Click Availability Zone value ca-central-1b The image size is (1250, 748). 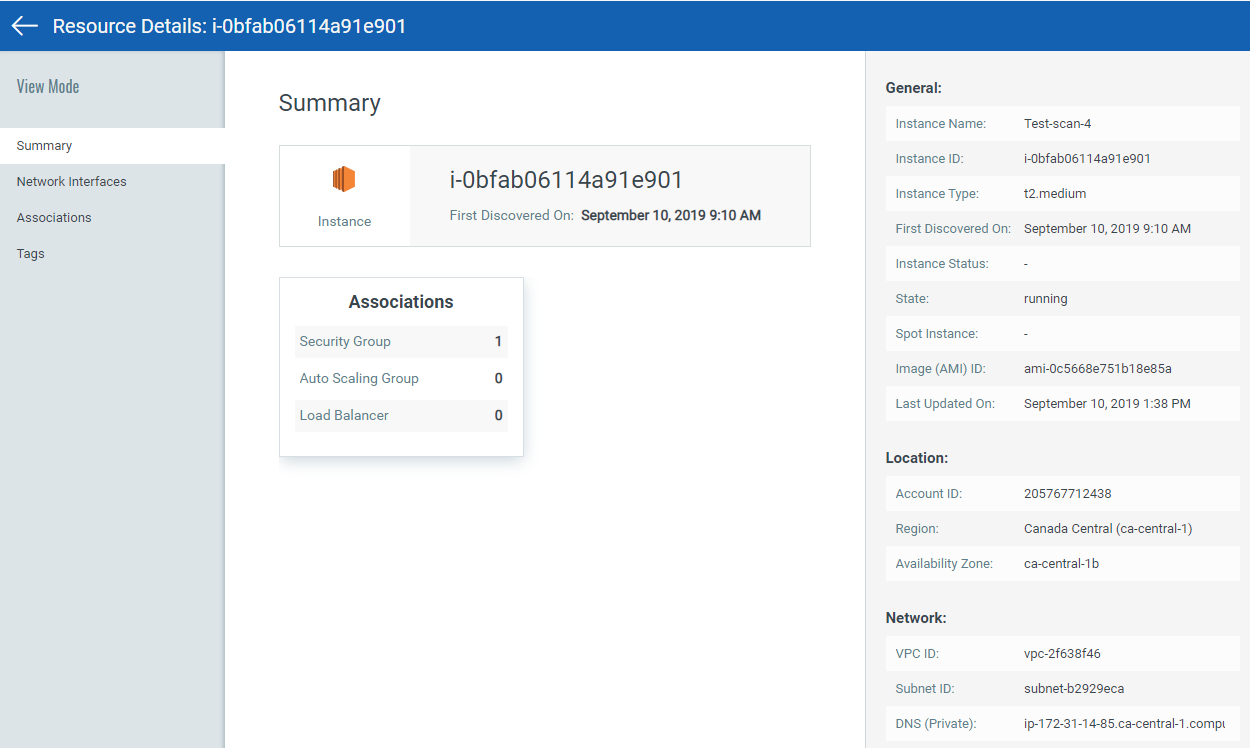[x=1061, y=564]
